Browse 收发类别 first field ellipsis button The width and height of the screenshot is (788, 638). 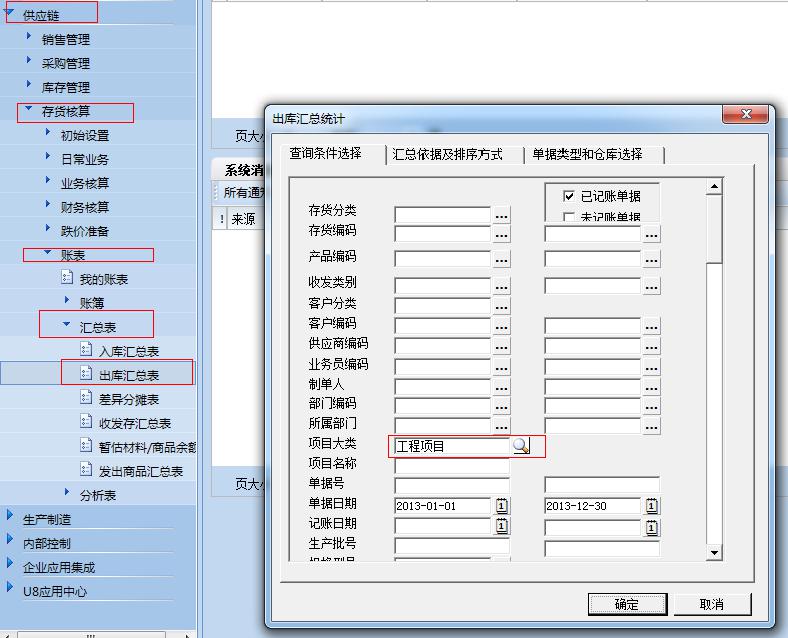click(502, 286)
